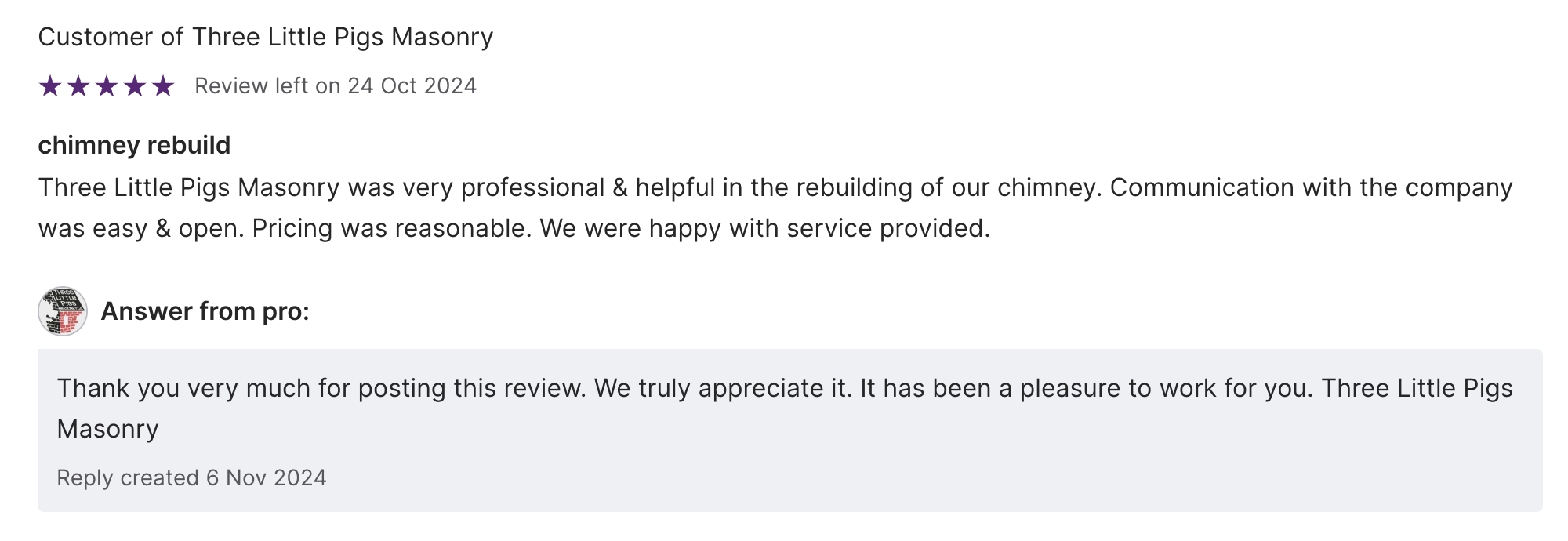Click the fourth purple rating star
Screen dimensions: 1568x541
point(135,86)
